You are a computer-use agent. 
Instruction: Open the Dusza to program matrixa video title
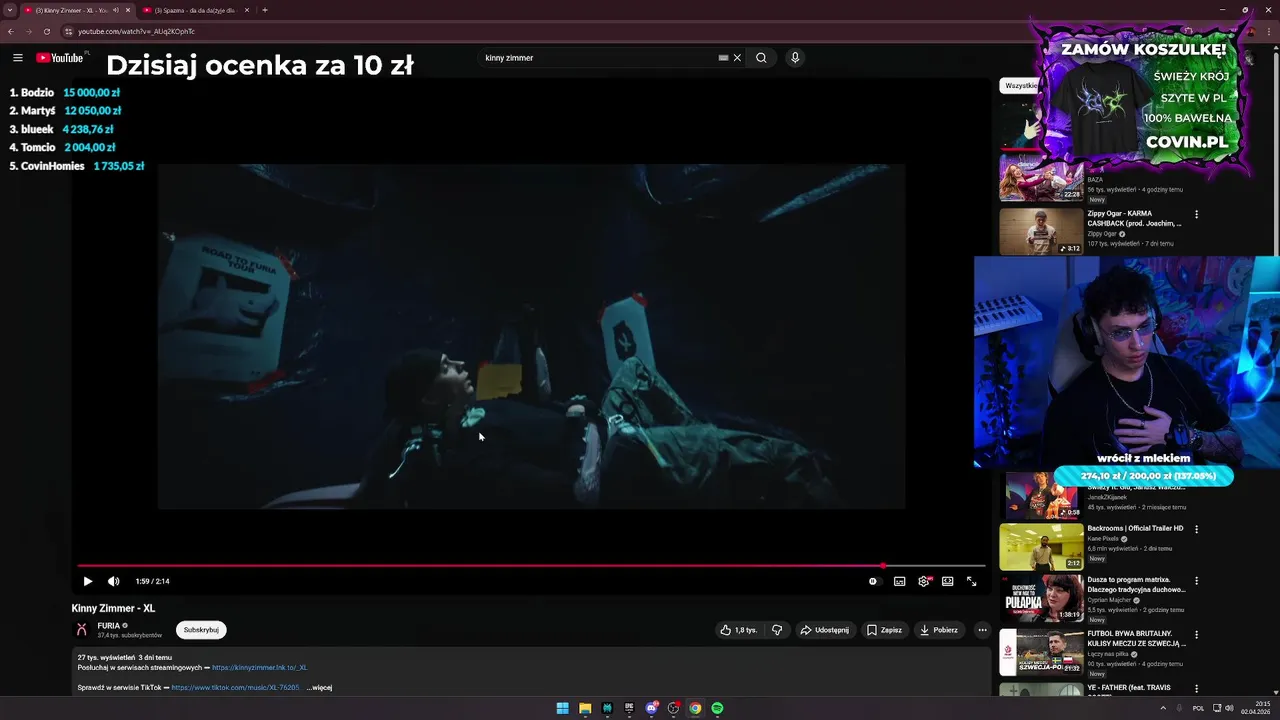pos(1136,584)
